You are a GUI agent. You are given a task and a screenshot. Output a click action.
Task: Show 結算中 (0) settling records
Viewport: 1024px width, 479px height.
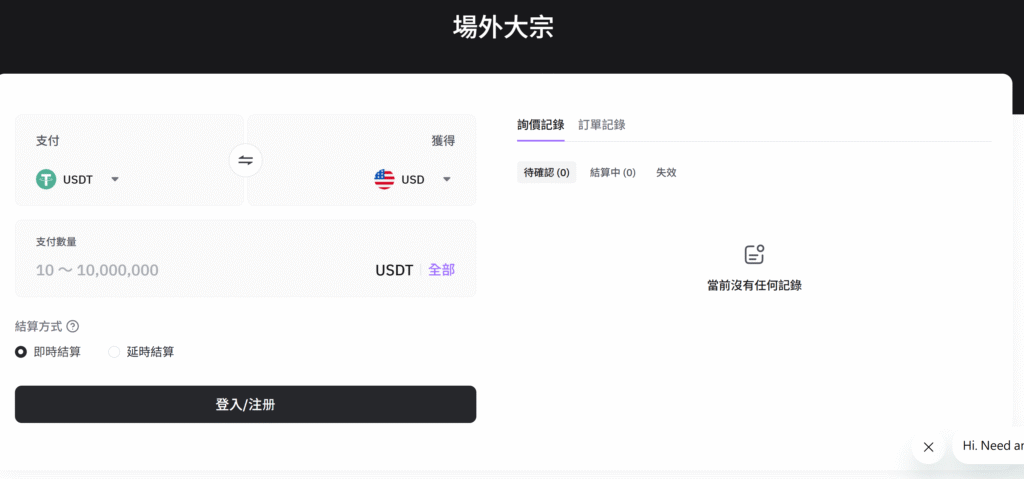(613, 173)
